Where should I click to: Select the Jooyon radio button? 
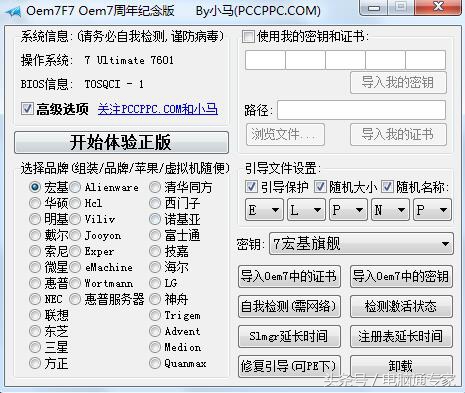tap(75, 235)
